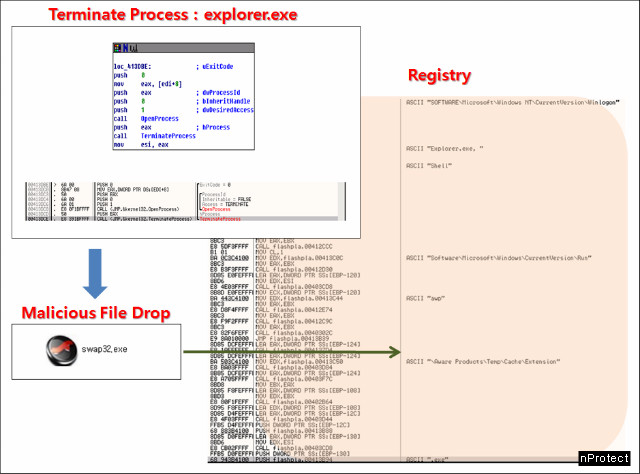Click the ASCII "Explorer.exe, " string

444,149
